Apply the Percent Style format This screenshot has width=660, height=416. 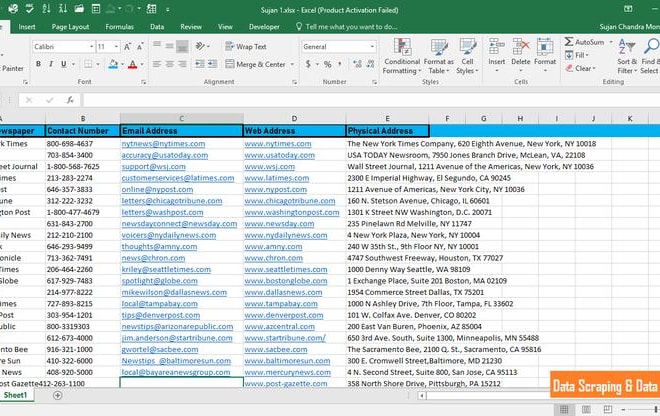327,64
